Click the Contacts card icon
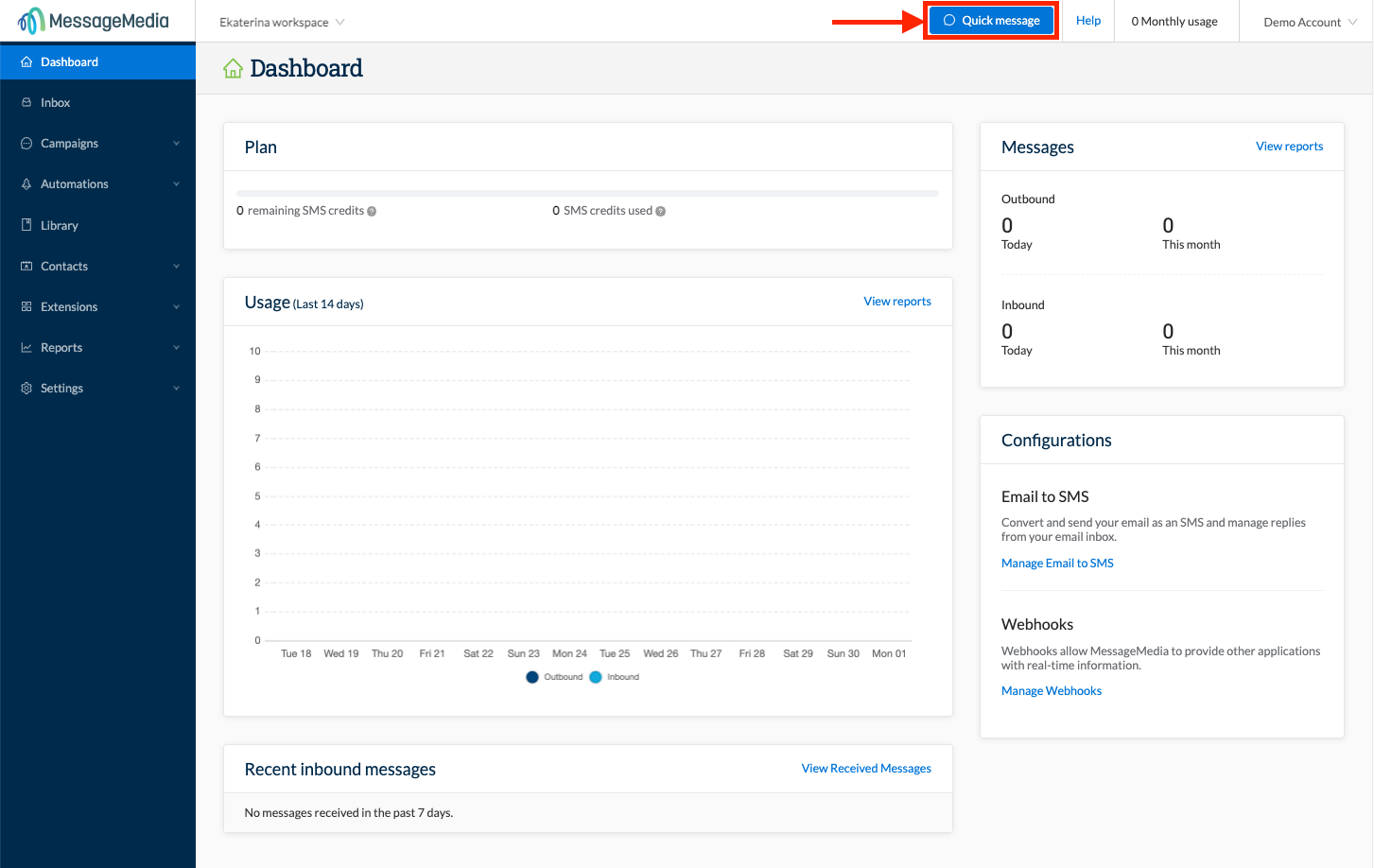Screen dimensions: 1374x868 [x=26, y=266]
